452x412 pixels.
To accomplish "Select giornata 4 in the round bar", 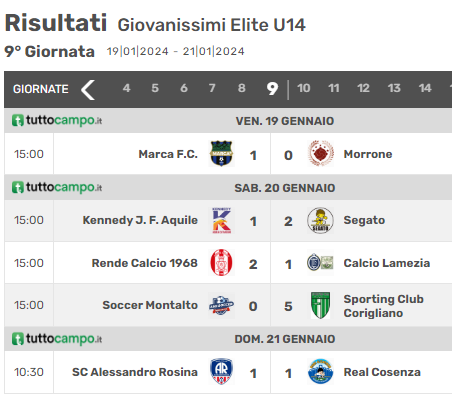I will pos(126,88).
